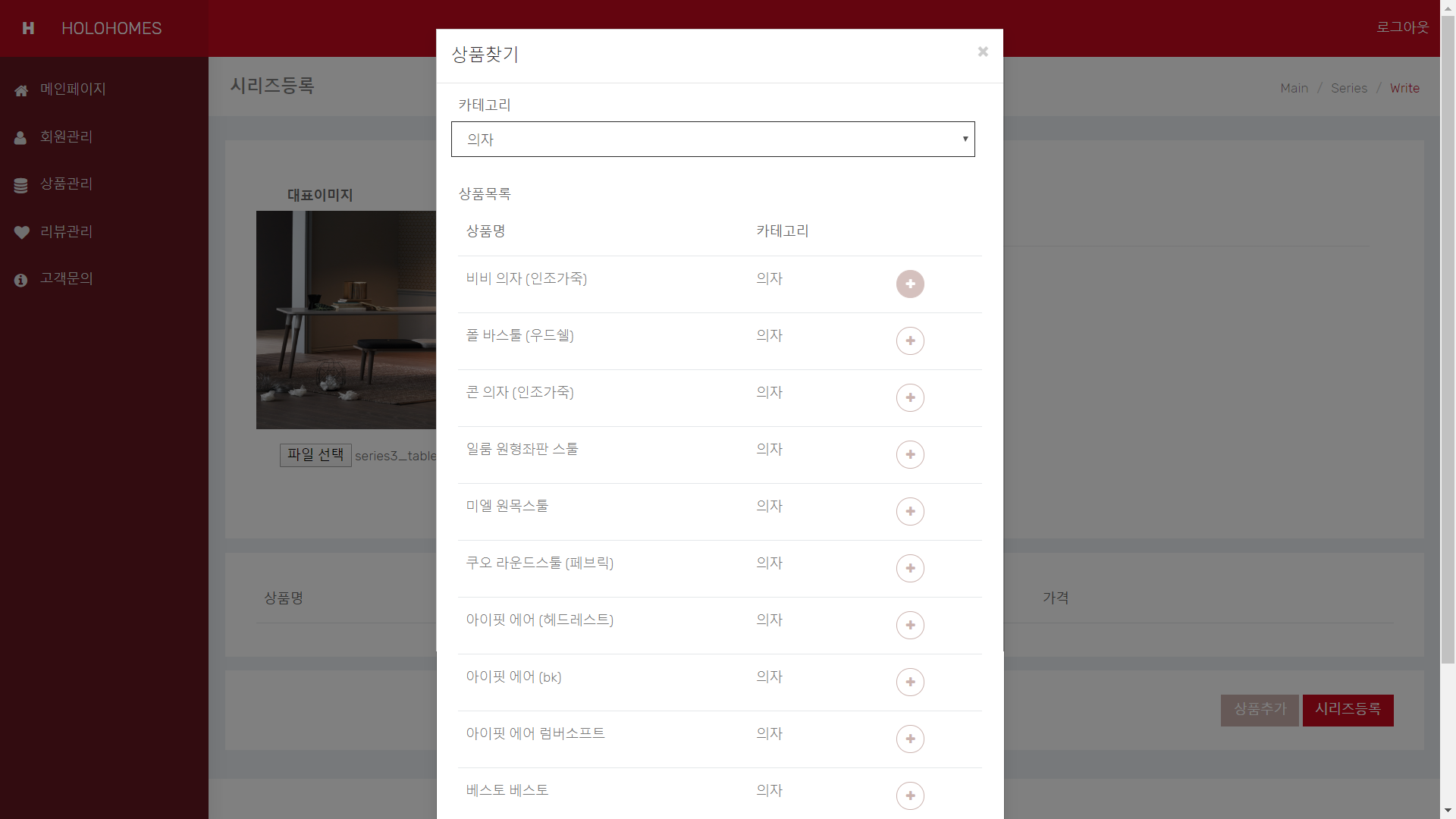Close the 상품찾기 dialog
This screenshot has height=819, width=1456.
coord(983,52)
